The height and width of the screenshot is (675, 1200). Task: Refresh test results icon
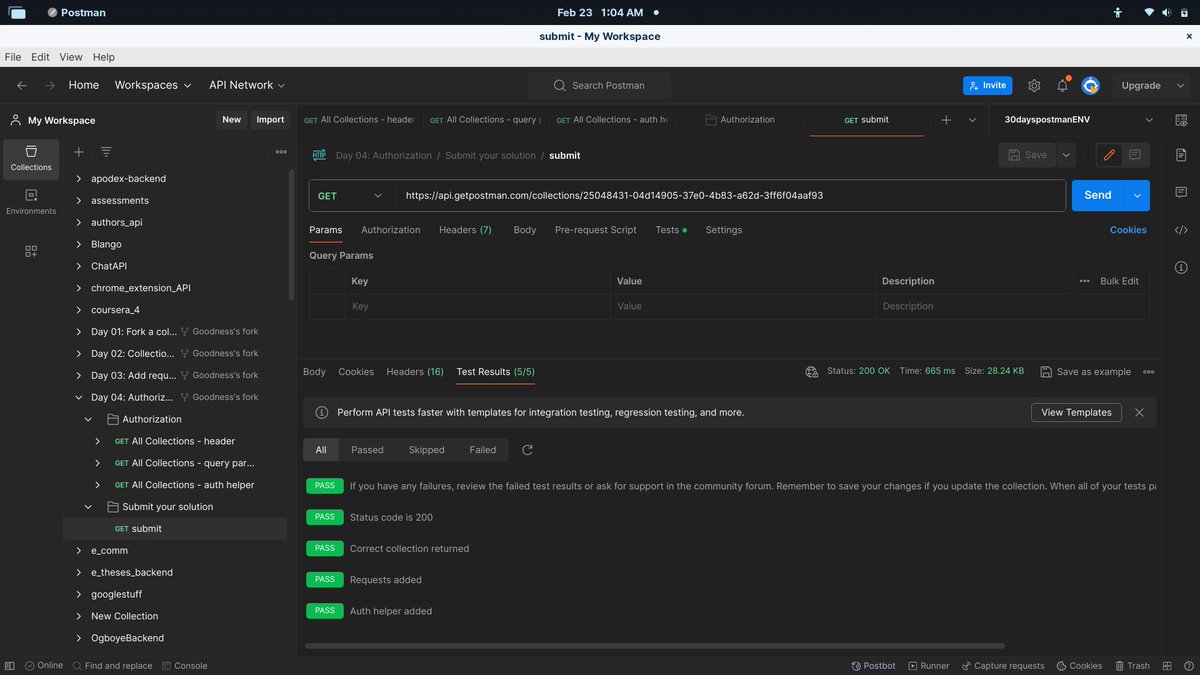(x=527, y=450)
